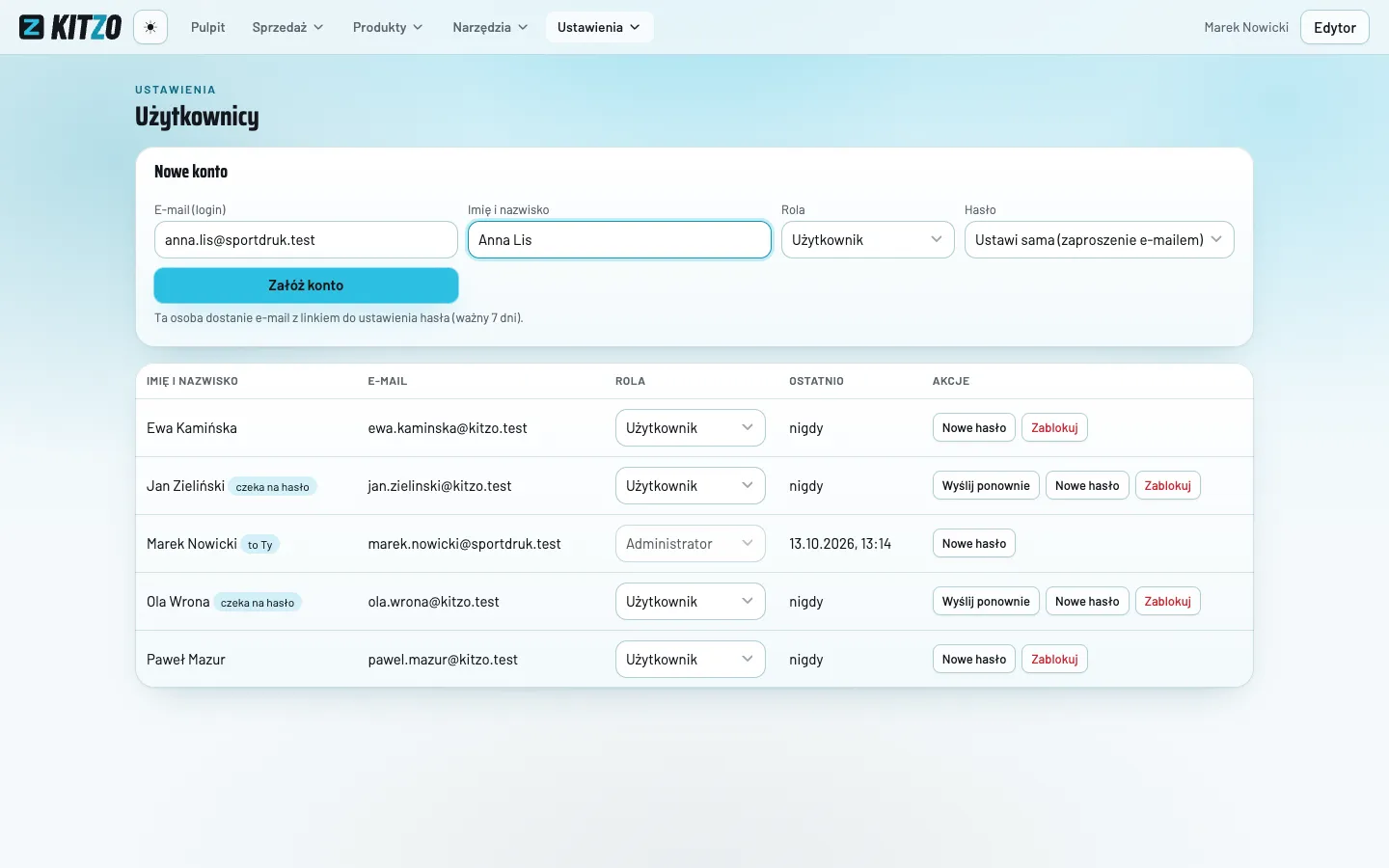Expand the Sprzedaż menu
The width and height of the screenshot is (1389, 868).
click(x=287, y=27)
